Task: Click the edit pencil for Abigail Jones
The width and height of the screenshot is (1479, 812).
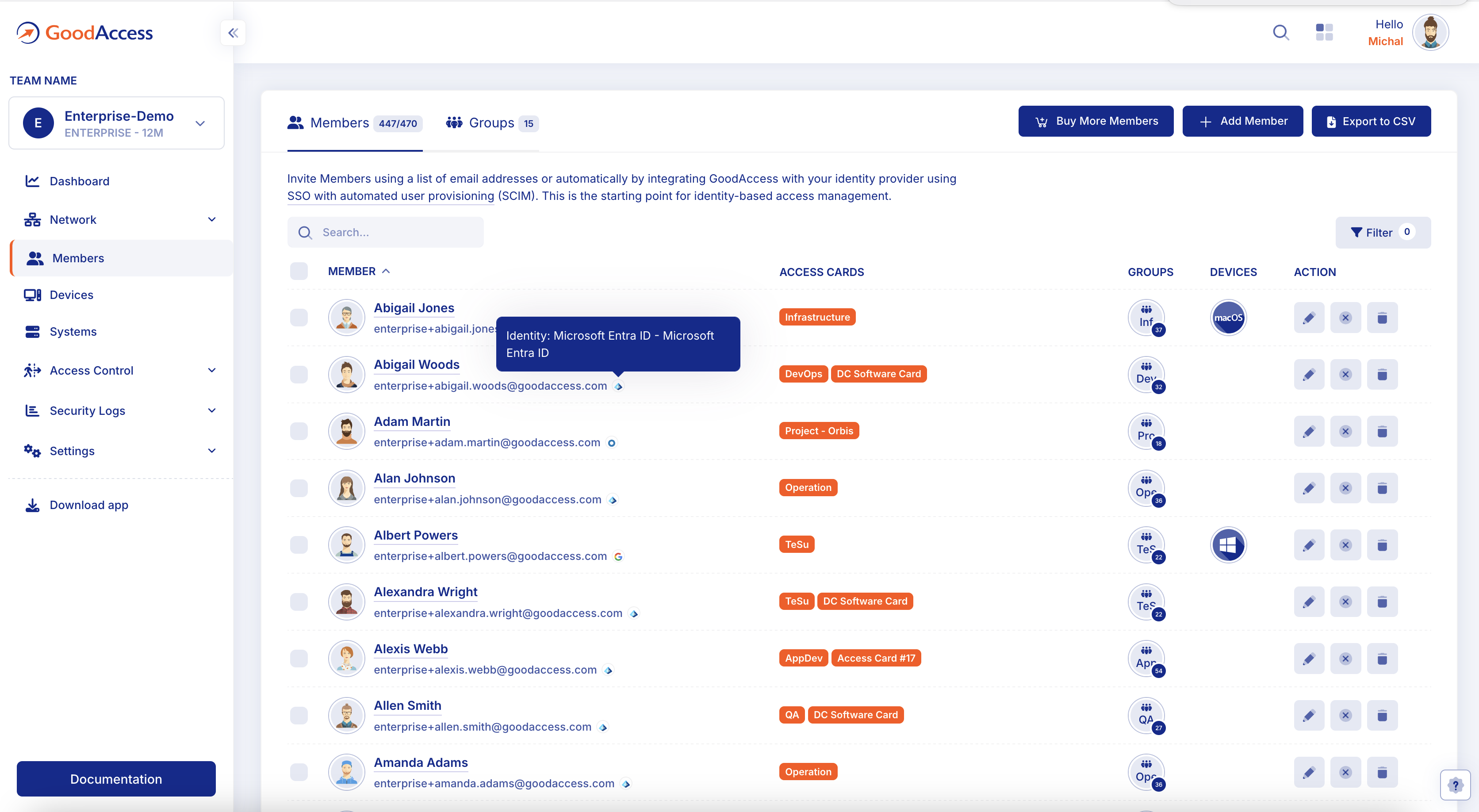Action: [1308, 318]
